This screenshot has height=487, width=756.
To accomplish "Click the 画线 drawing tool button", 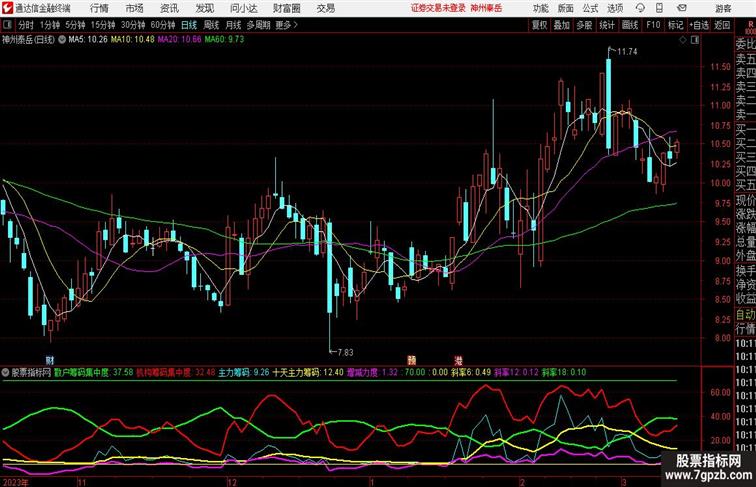I will click(630, 25).
